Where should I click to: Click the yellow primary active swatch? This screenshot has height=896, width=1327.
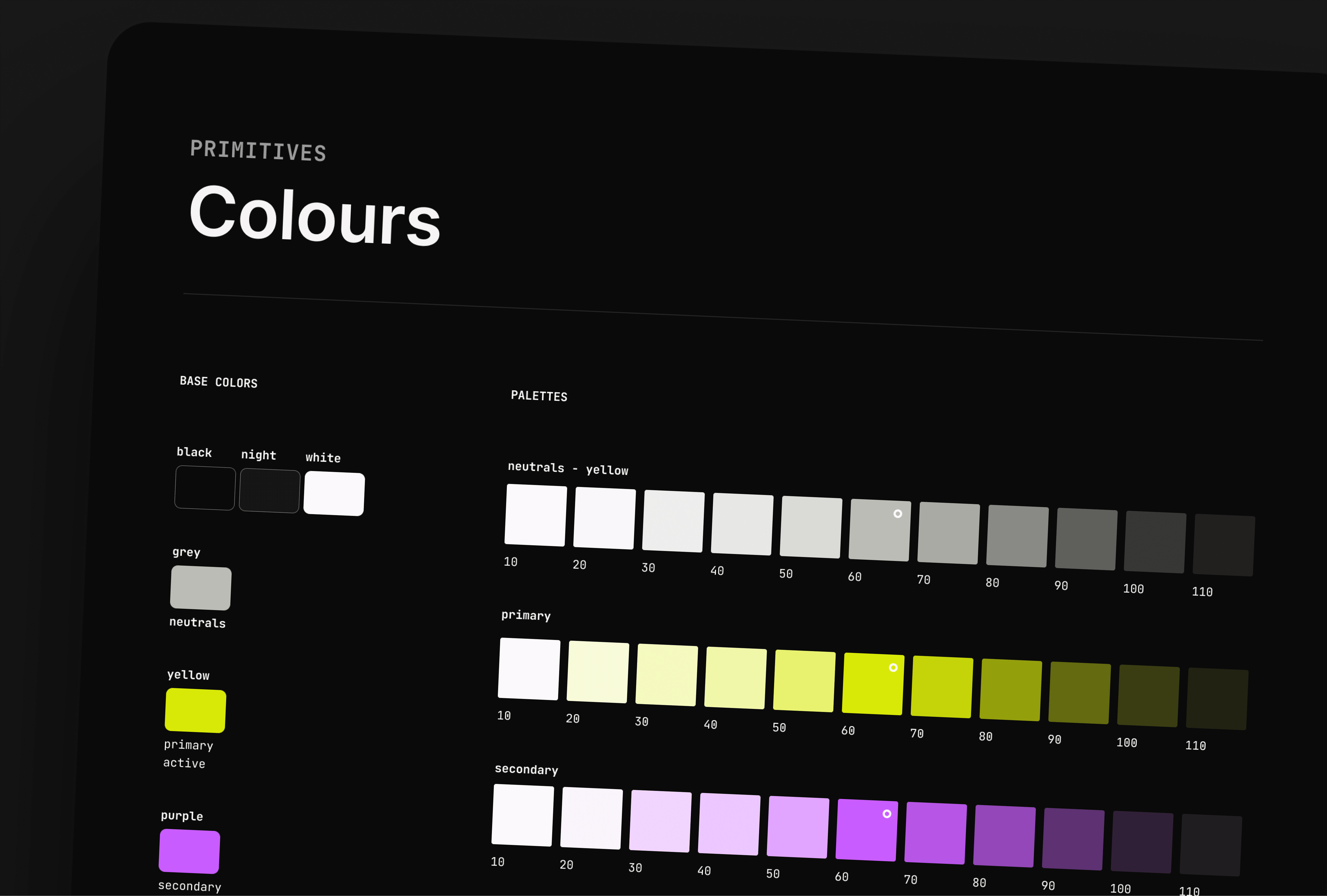click(x=195, y=710)
